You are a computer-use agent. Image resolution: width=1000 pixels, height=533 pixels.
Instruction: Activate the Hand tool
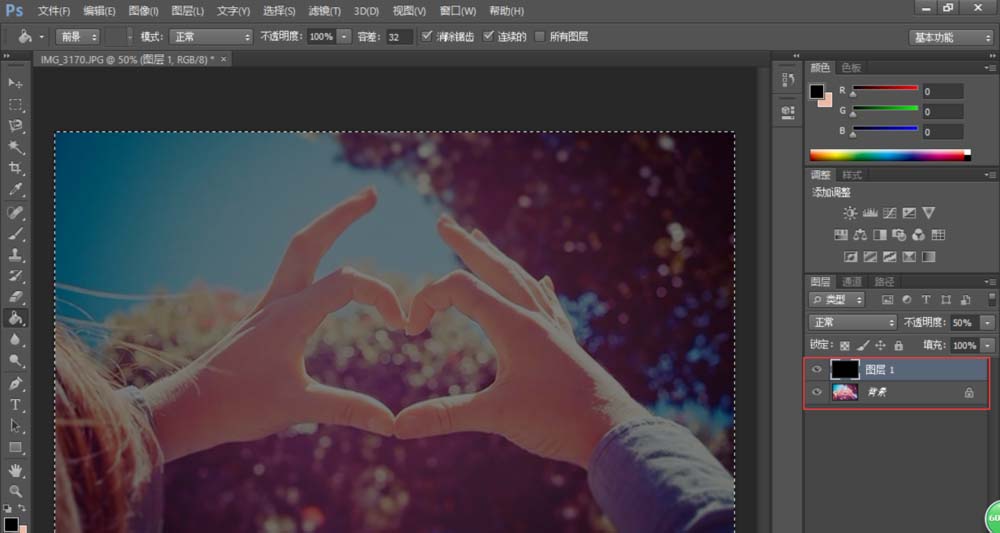click(x=16, y=469)
